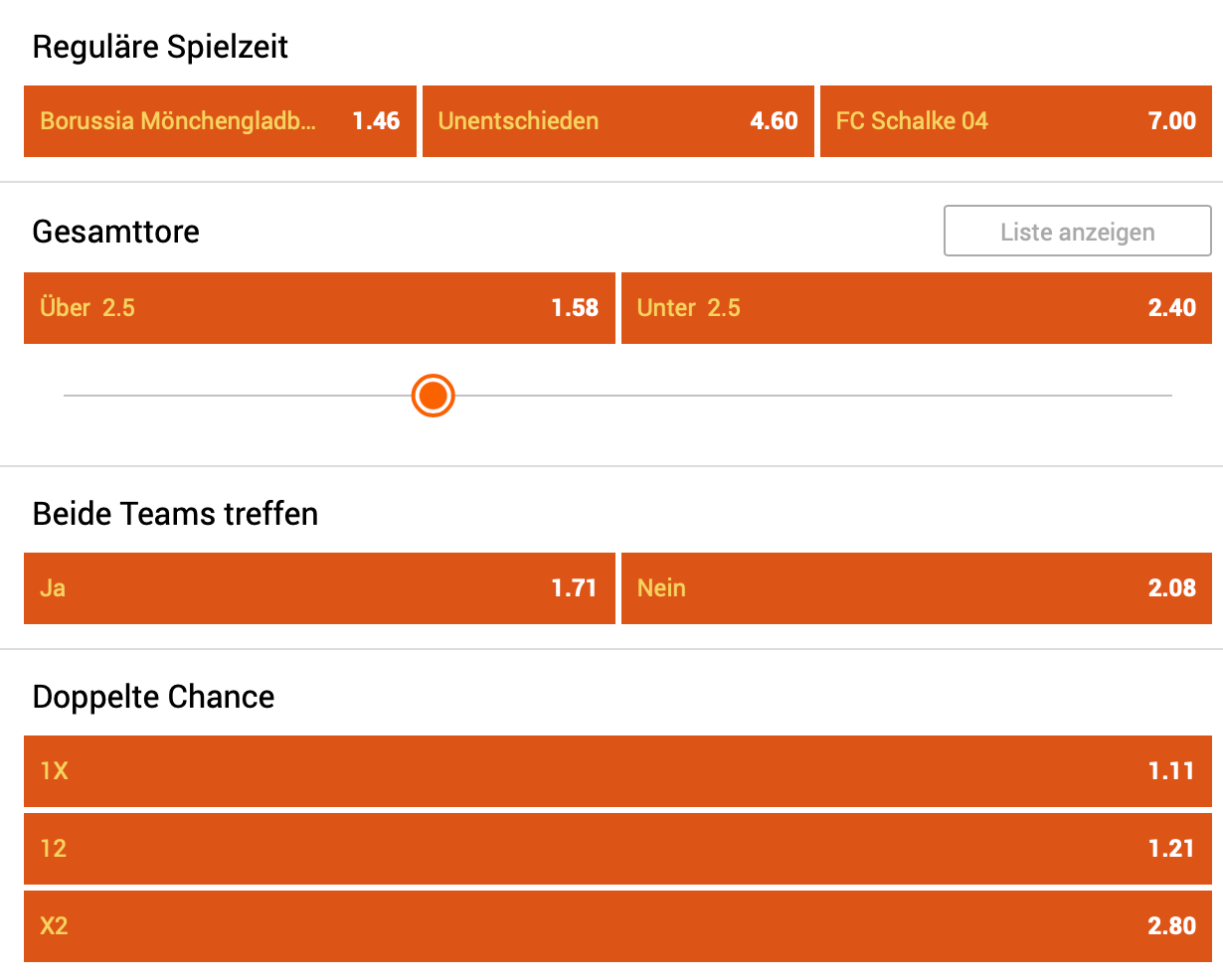Click the slider track for total goals
Image resolution: width=1223 pixels, height=980 pixels.
tap(696, 395)
